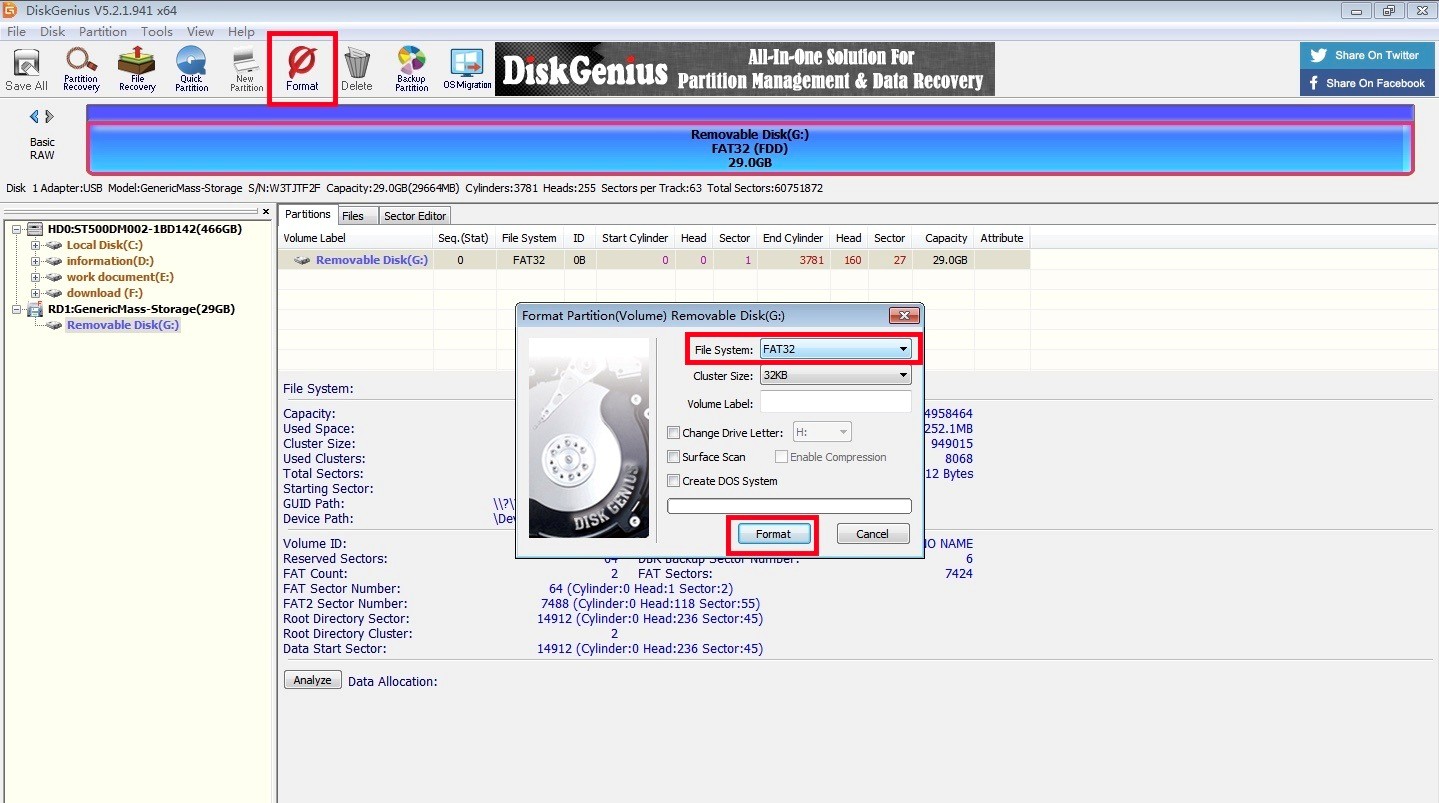This screenshot has height=803, width=1439.
Task: Click the DiskGenius banner advertisement
Action: pyautogui.click(x=745, y=69)
